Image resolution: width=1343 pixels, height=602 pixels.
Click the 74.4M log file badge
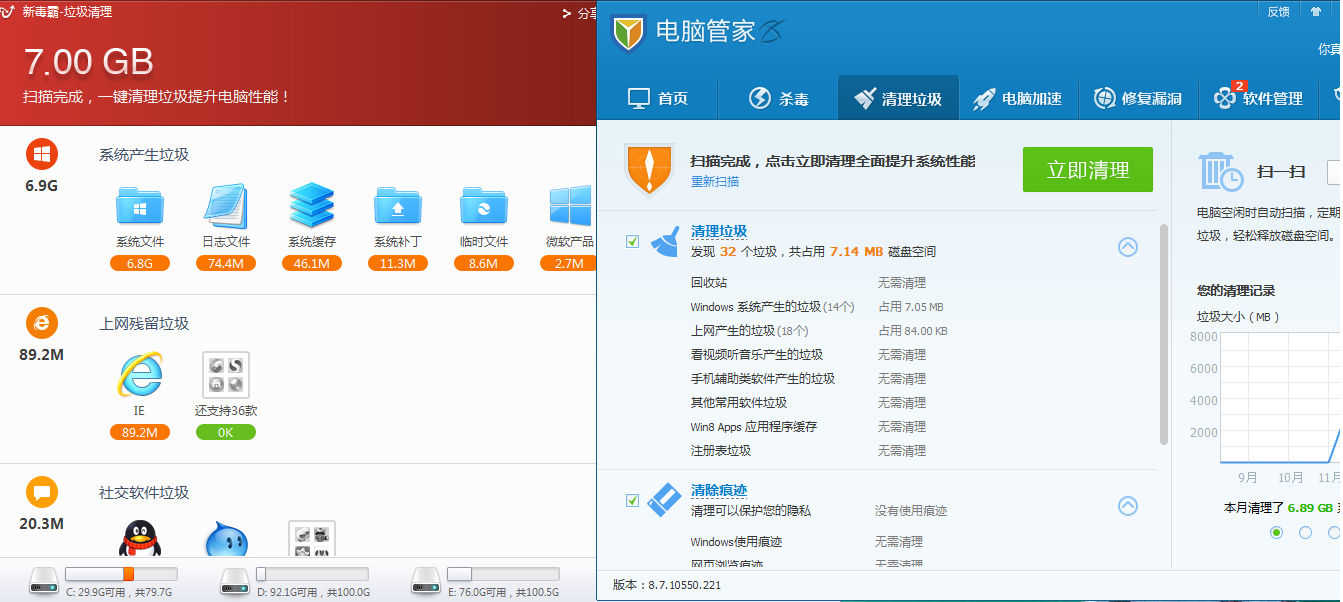tap(226, 263)
